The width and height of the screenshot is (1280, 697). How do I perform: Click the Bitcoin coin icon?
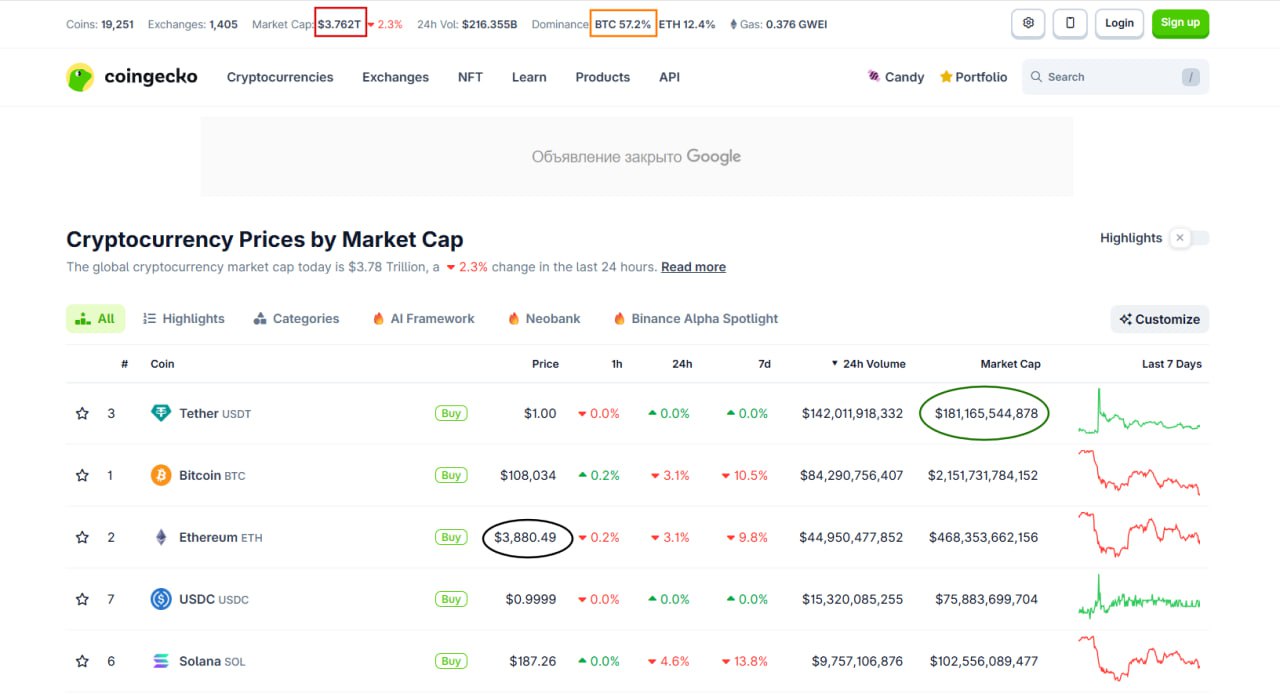click(161, 475)
